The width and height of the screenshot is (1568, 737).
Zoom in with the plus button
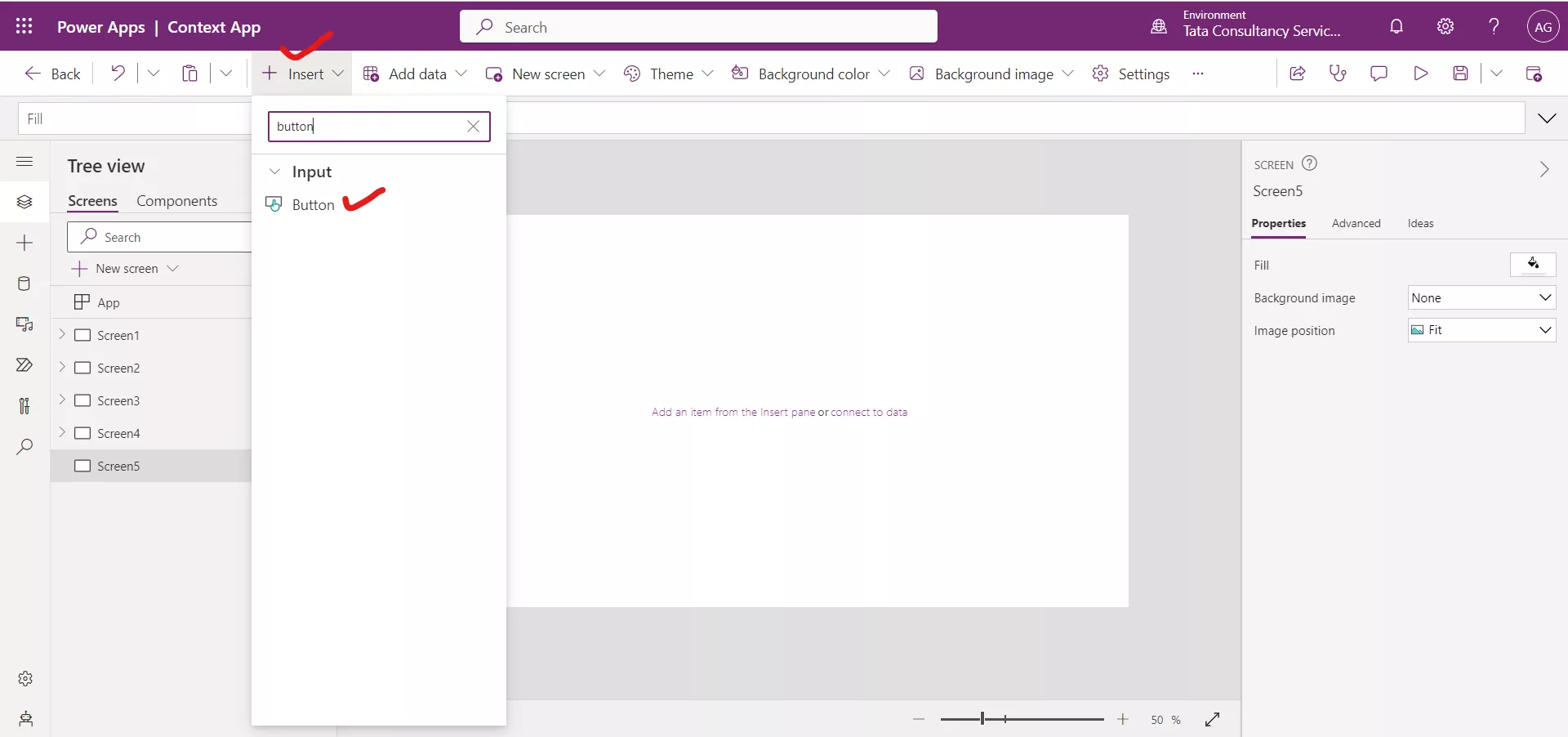(1123, 719)
